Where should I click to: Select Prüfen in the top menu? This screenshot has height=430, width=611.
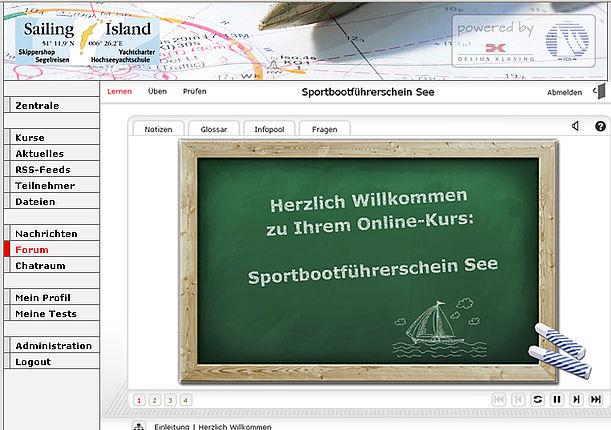194,92
